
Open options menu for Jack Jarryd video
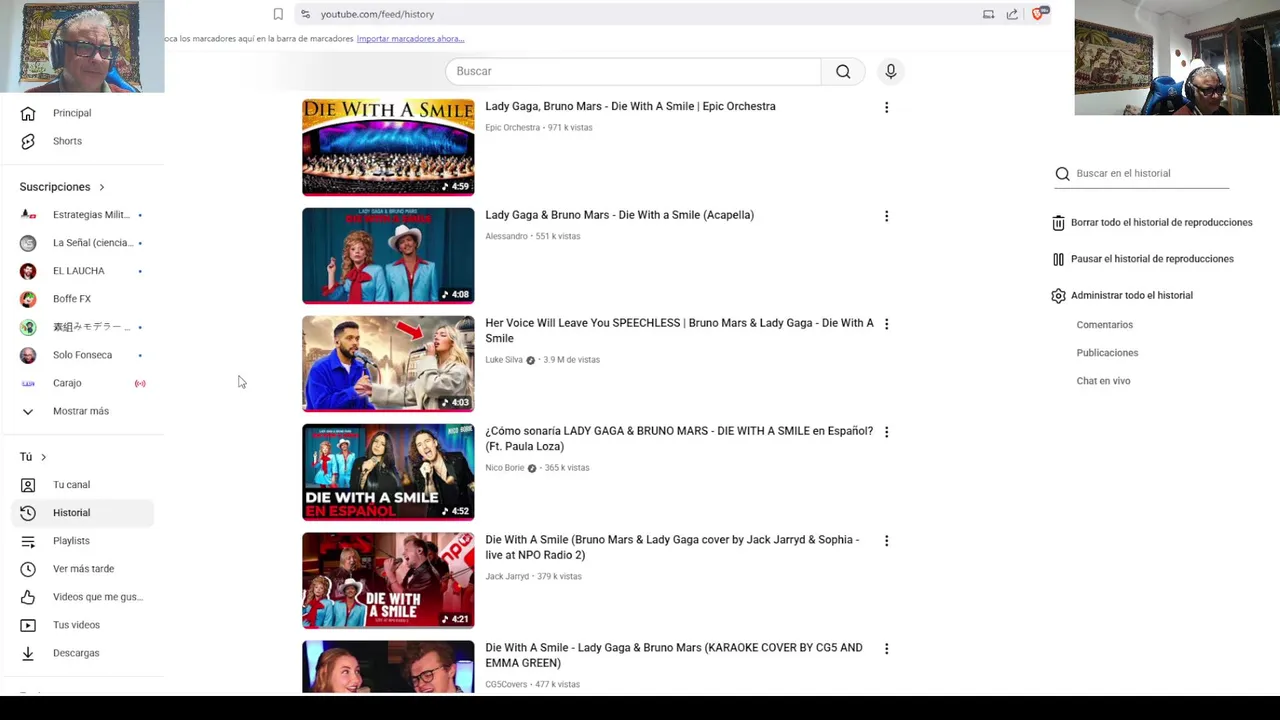pos(886,541)
